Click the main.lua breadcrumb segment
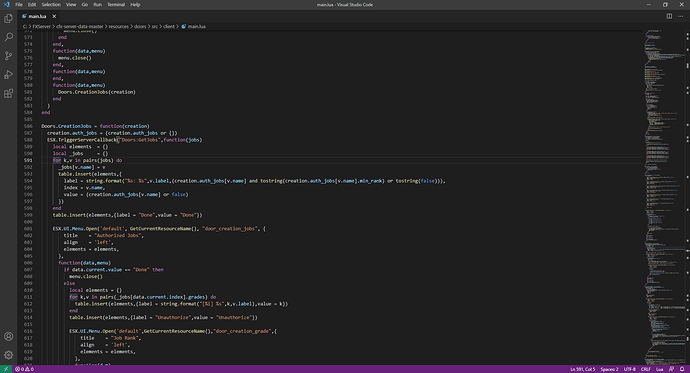Viewport: 690px width, 373px height. point(194,26)
